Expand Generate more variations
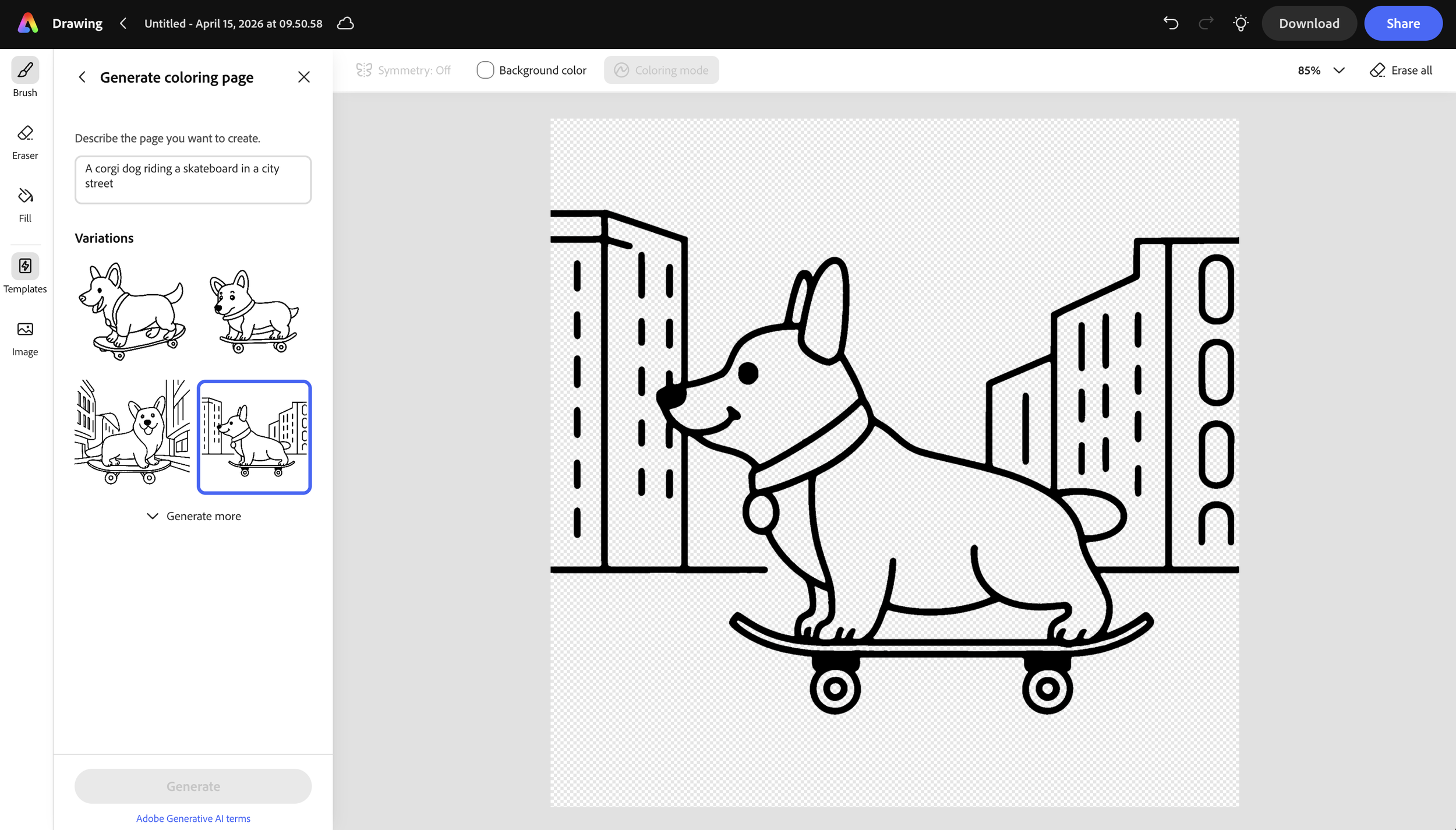 tap(193, 516)
